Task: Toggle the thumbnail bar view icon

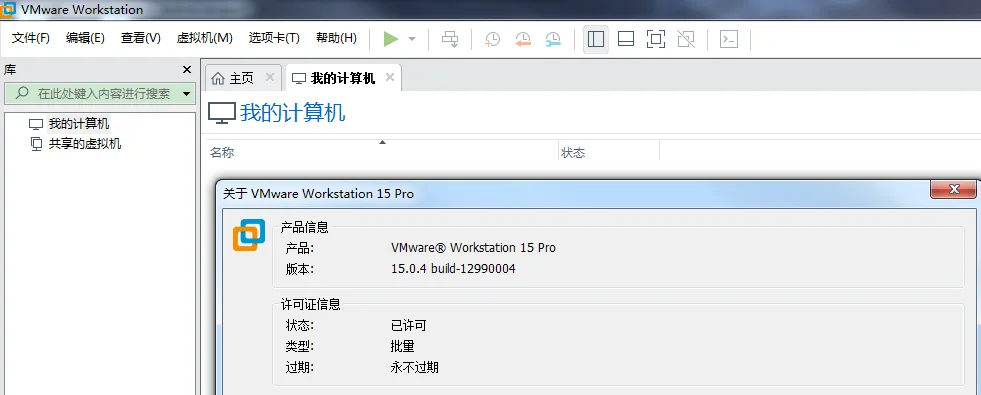Action: pos(626,39)
